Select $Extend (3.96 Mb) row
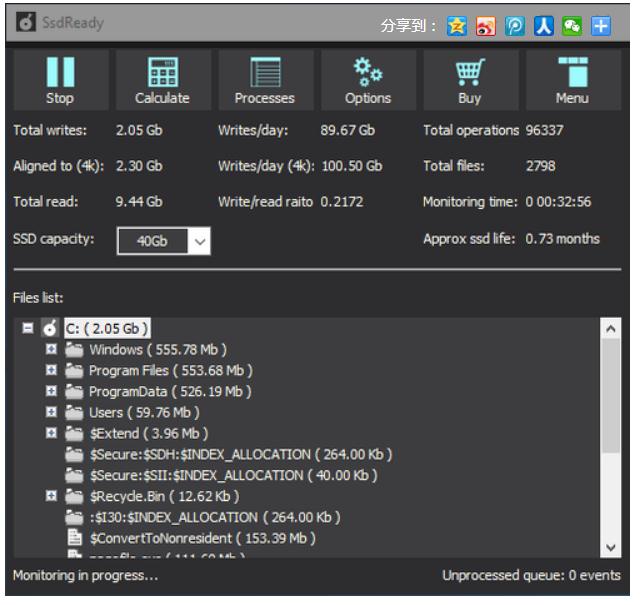This screenshot has height=605, width=640. (149, 434)
